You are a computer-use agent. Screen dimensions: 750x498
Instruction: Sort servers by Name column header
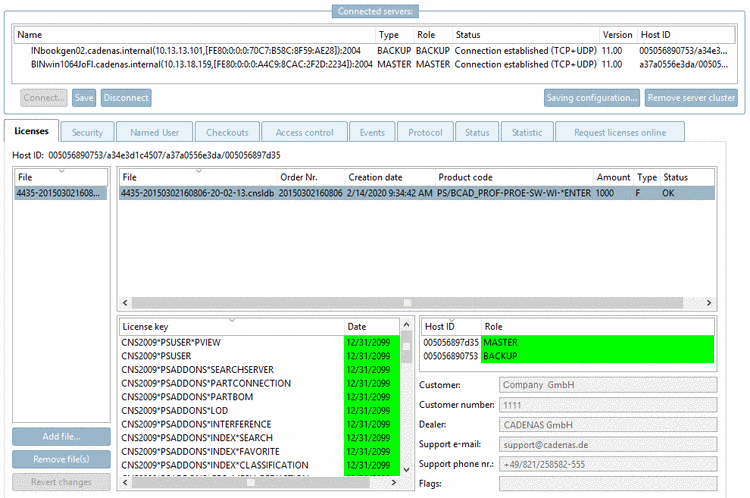click(194, 35)
